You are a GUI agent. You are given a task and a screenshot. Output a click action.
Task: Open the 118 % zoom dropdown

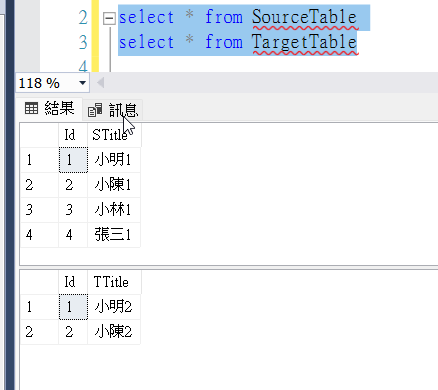point(82,83)
